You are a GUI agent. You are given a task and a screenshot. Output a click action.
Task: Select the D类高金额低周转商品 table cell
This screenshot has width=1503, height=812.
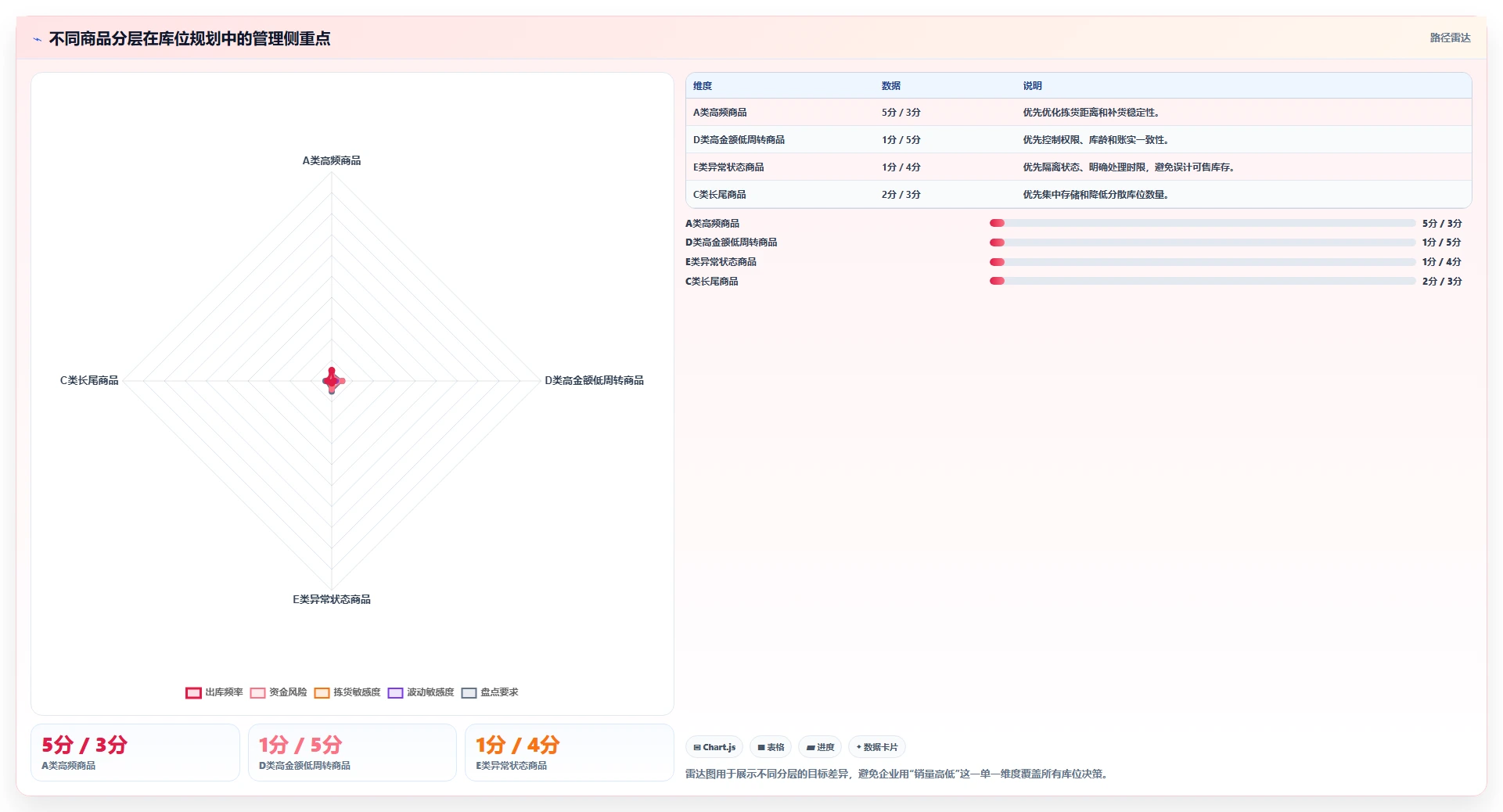coord(739,140)
